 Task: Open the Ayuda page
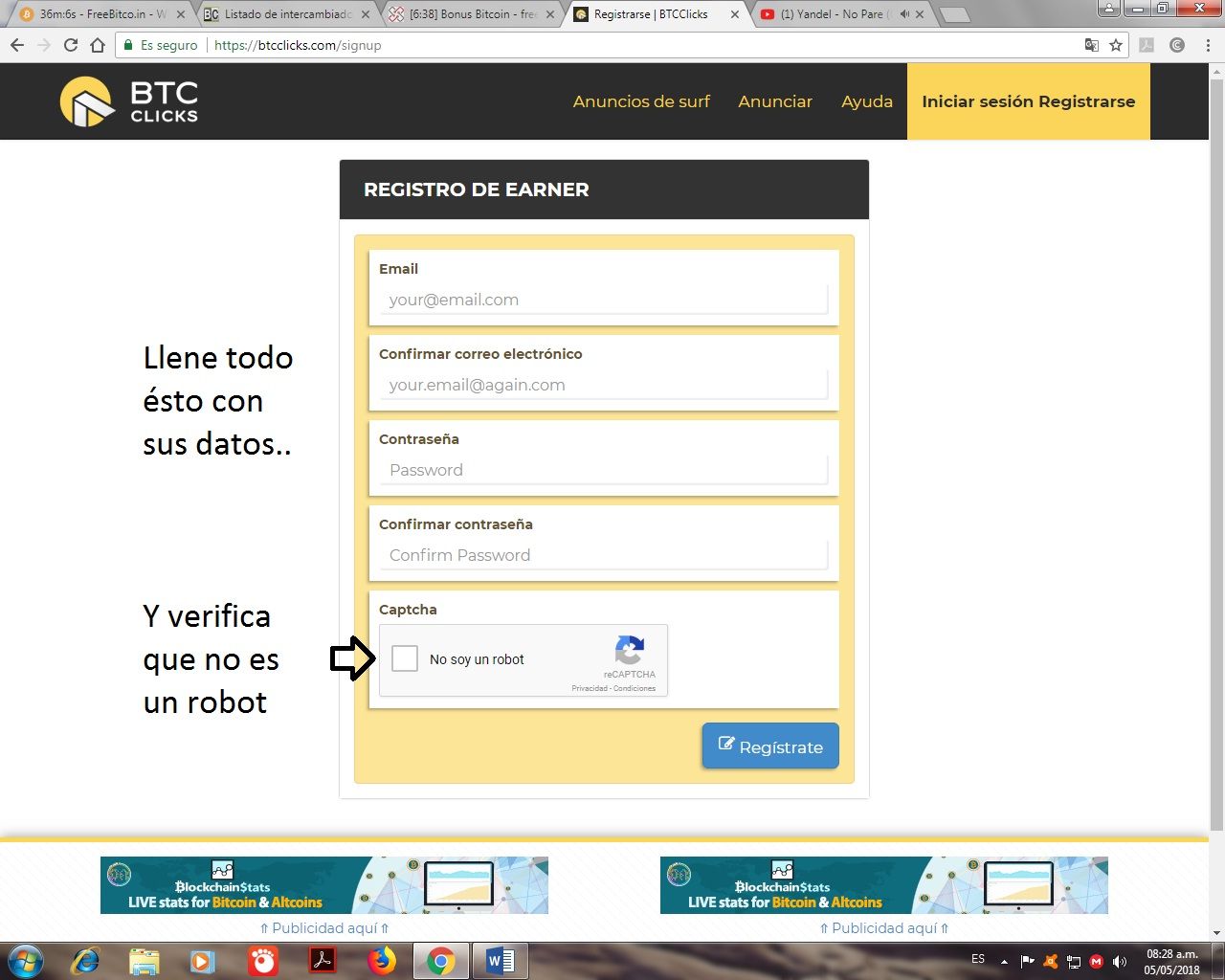point(867,101)
